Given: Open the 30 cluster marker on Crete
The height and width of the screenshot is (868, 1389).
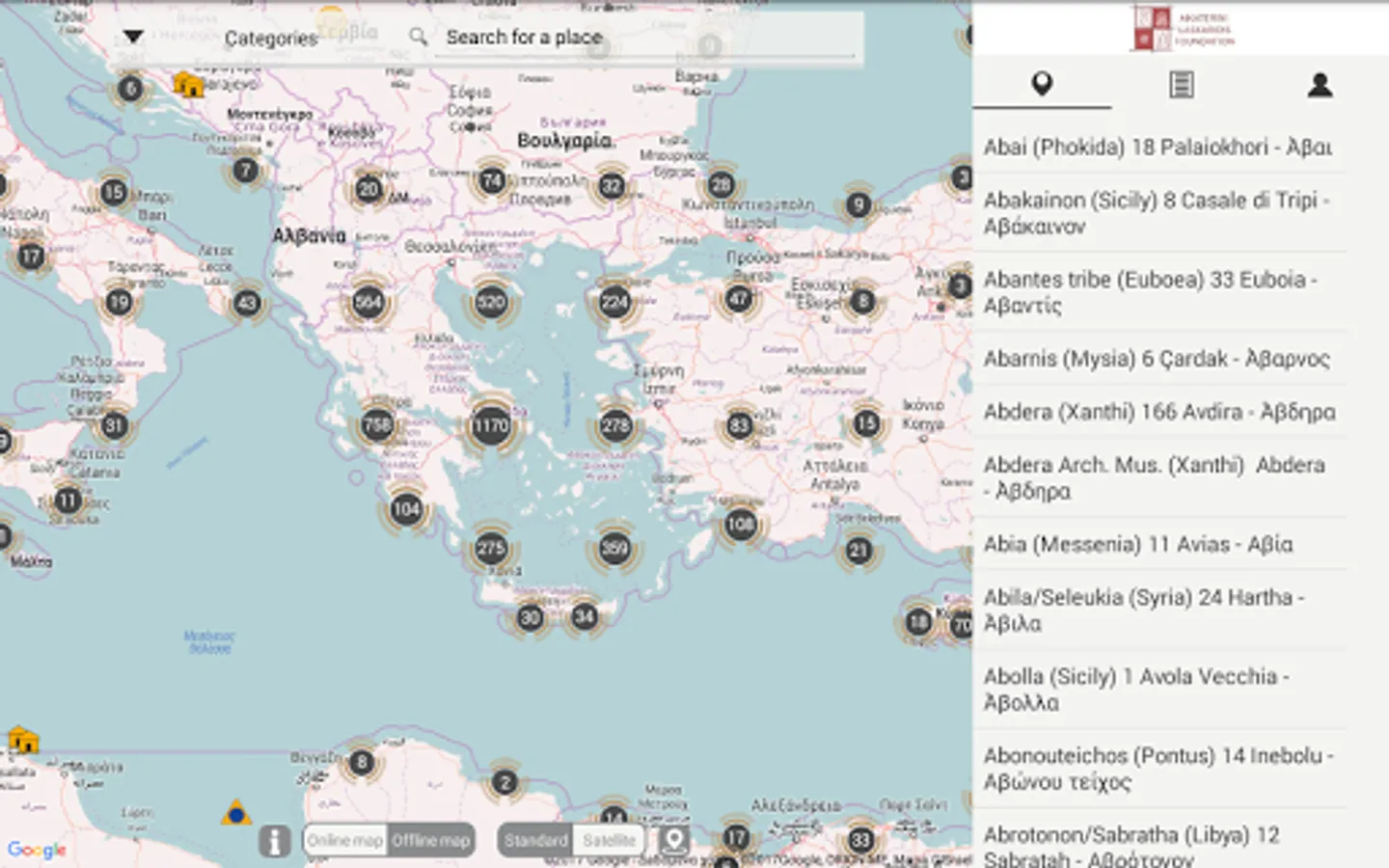Looking at the screenshot, I should [x=531, y=617].
